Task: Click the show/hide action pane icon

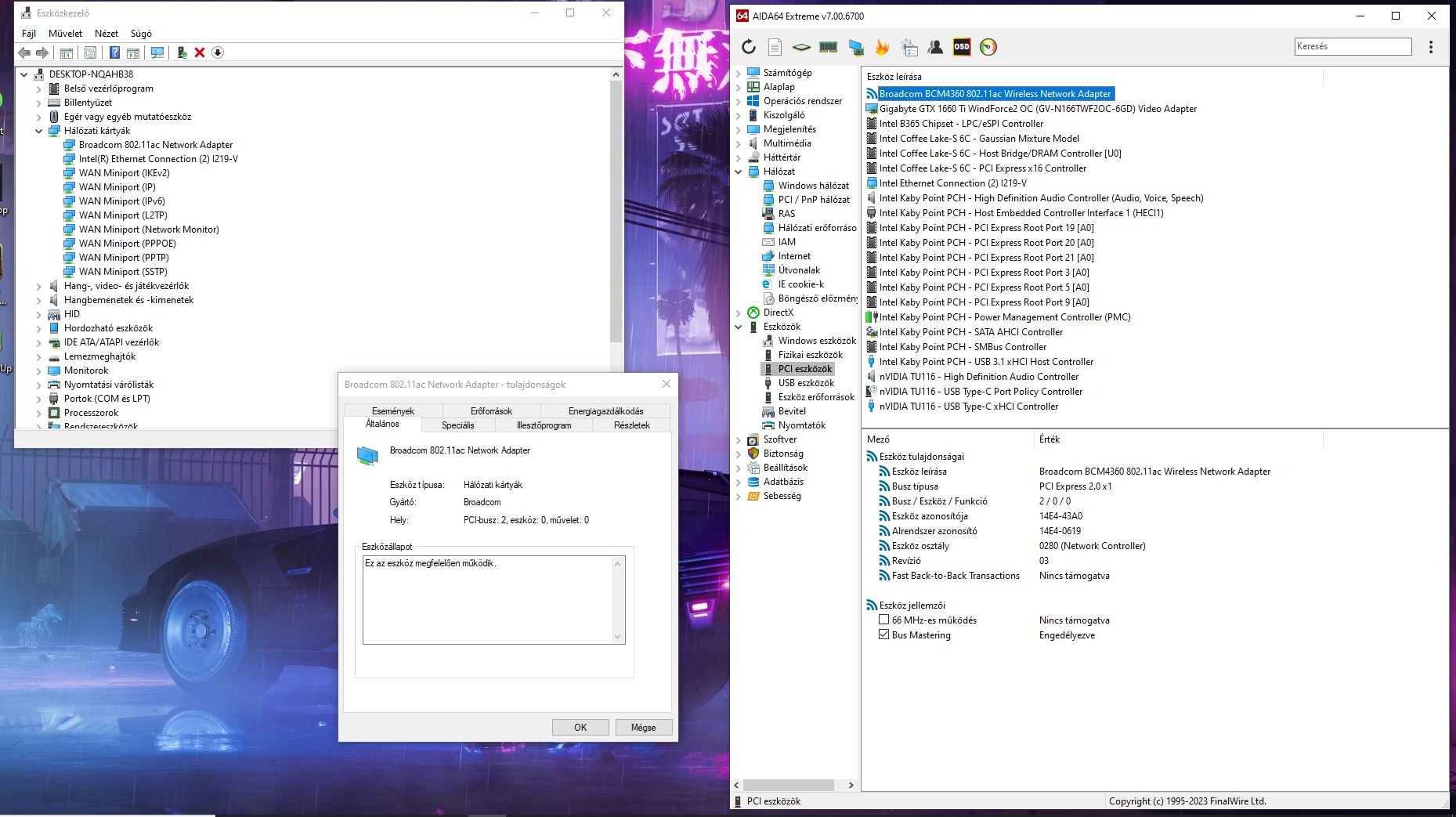Action: click(133, 52)
